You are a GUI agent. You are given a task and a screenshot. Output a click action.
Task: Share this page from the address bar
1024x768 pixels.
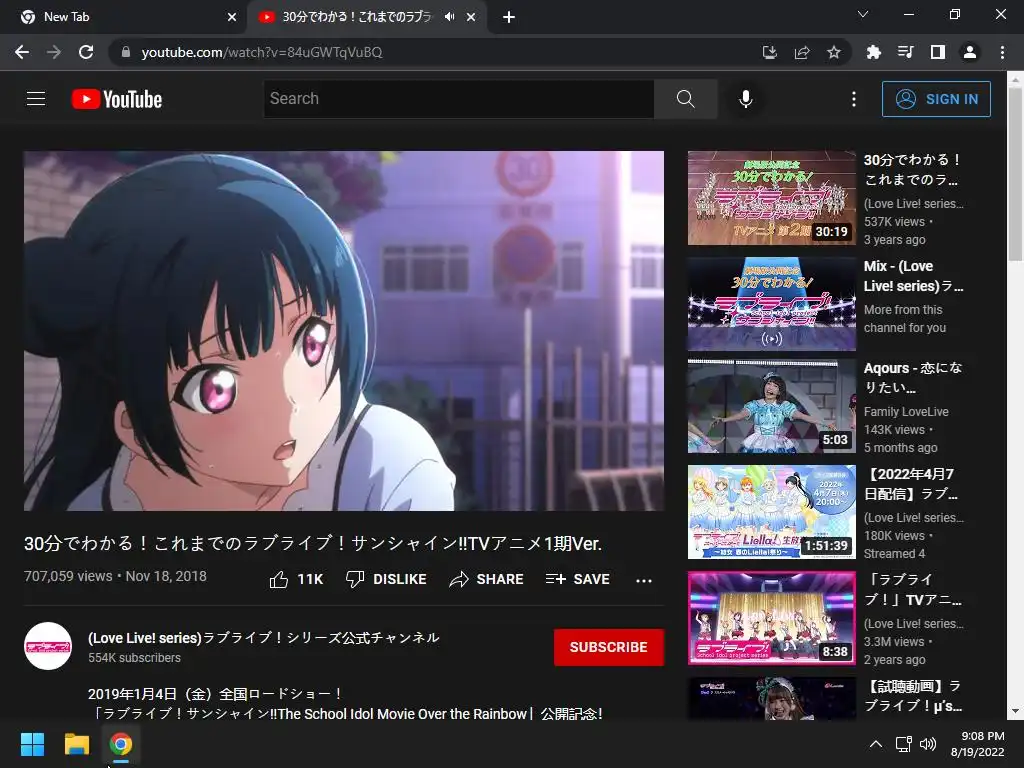point(802,52)
